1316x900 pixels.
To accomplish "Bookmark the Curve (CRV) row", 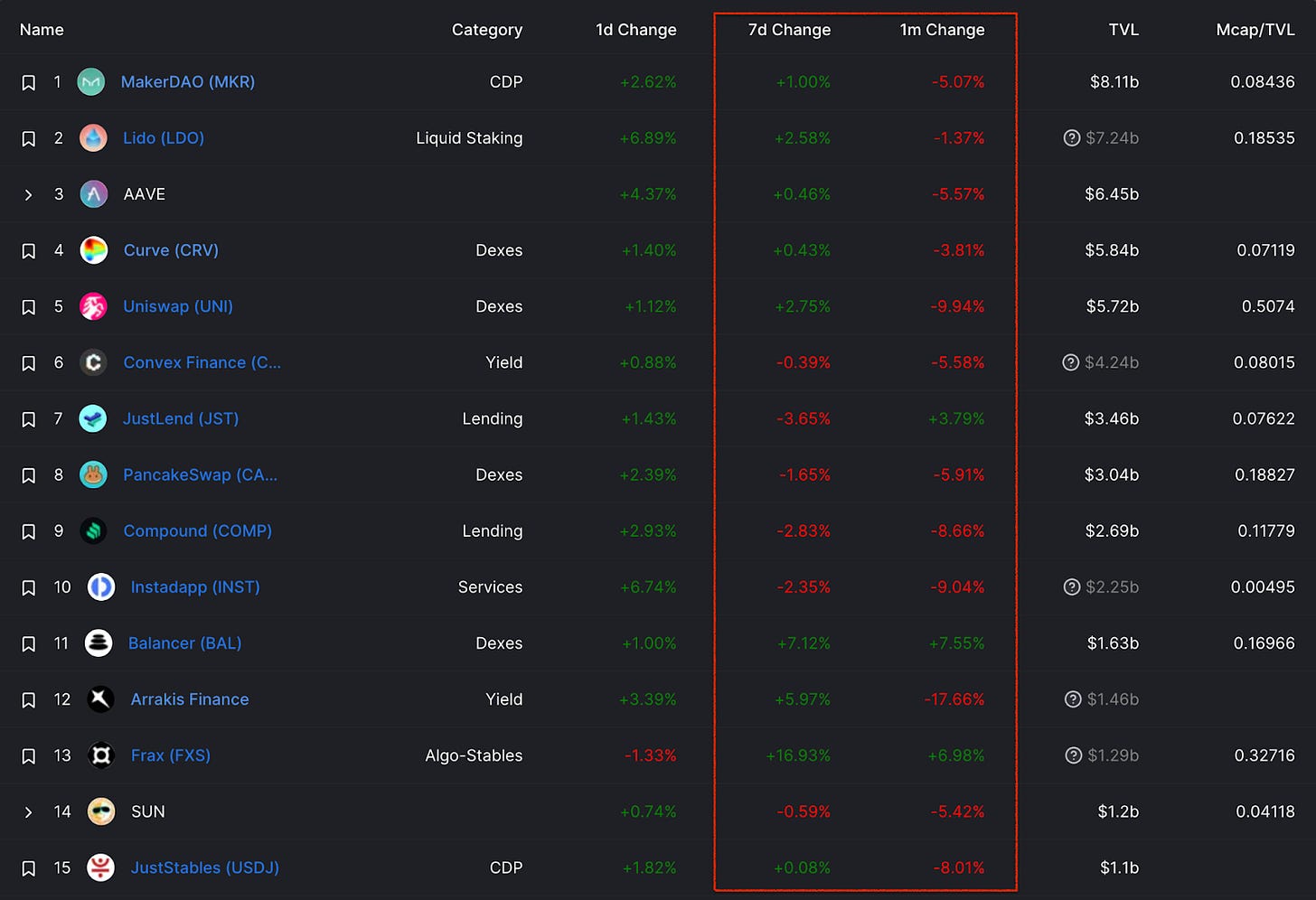I will coord(29,251).
